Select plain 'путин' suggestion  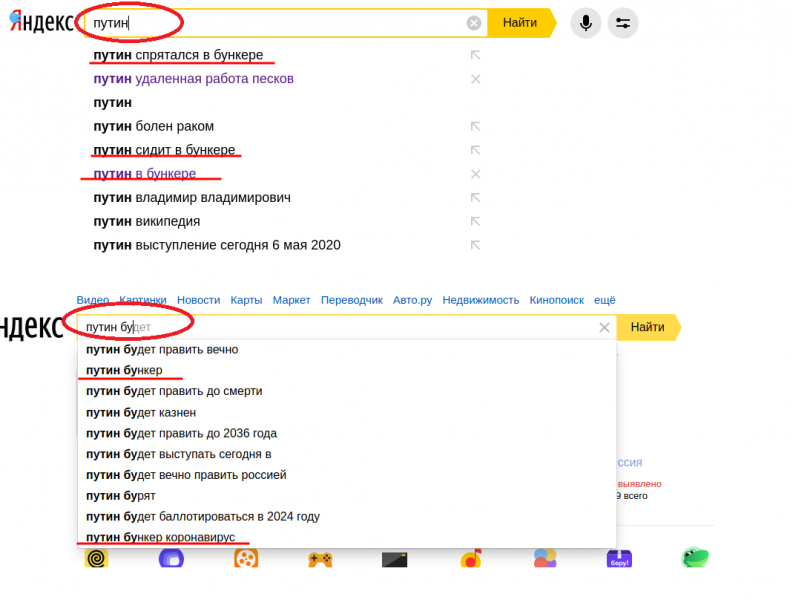[x=112, y=102]
